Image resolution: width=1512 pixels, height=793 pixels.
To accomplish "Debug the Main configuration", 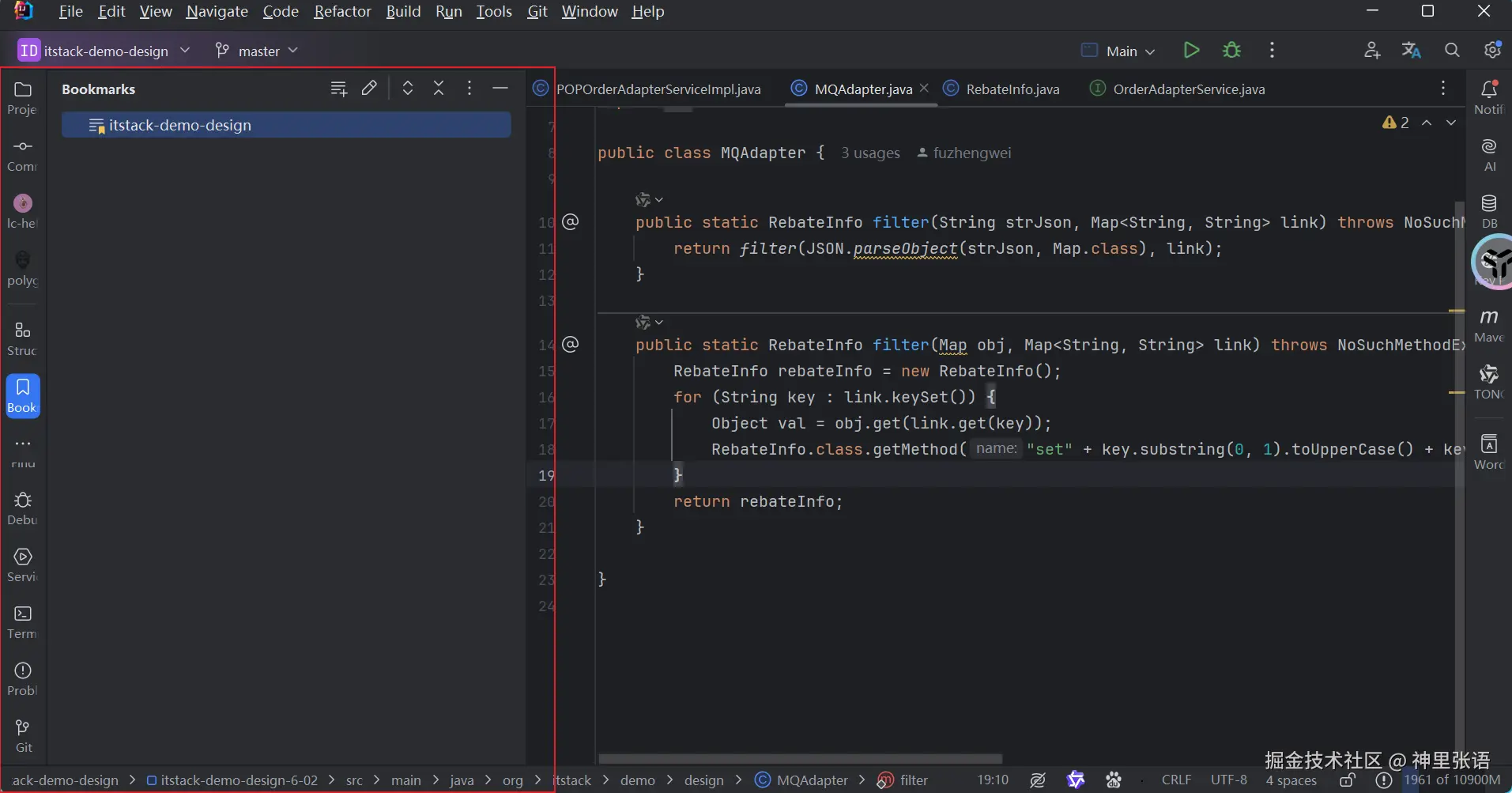I will pyautogui.click(x=1231, y=51).
